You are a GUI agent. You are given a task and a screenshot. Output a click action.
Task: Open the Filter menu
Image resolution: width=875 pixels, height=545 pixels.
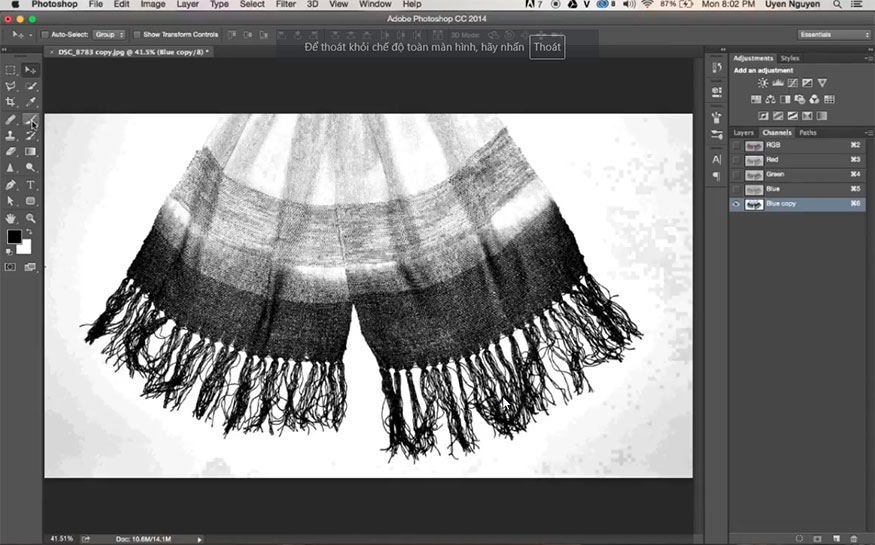[286, 4]
